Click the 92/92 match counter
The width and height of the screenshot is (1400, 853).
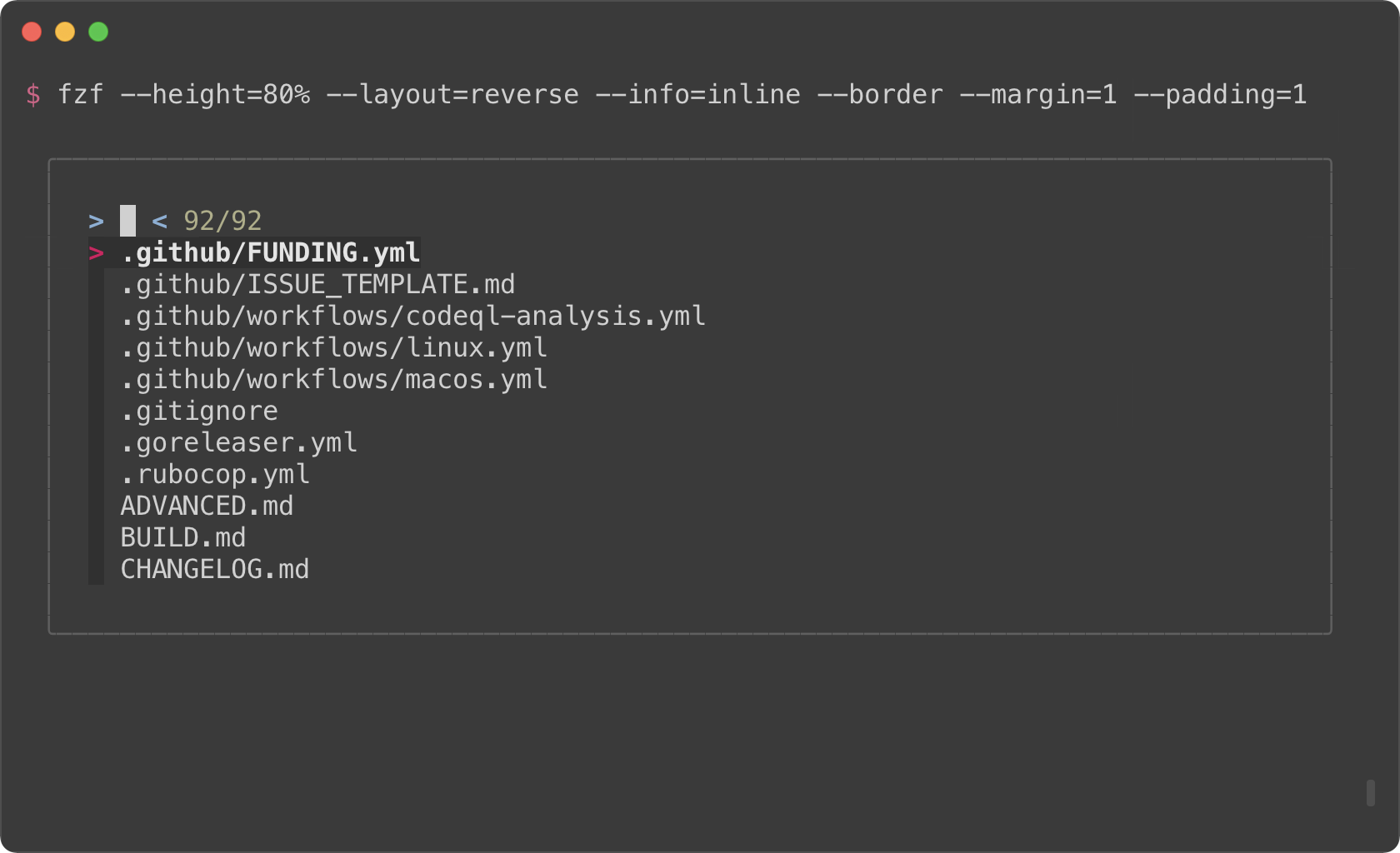point(222,221)
